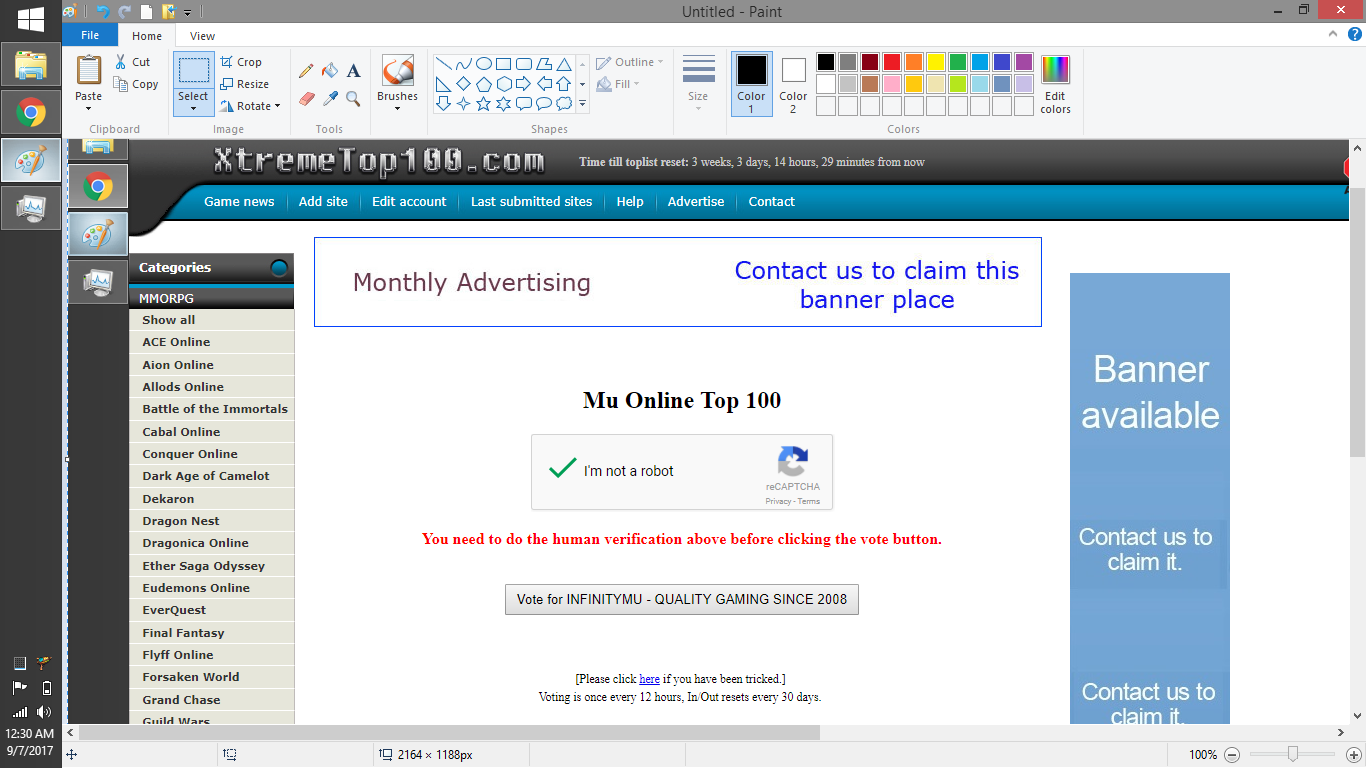The image size is (1368, 770).
Task: Click the New document quick access icon
Action: pos(147,12)
